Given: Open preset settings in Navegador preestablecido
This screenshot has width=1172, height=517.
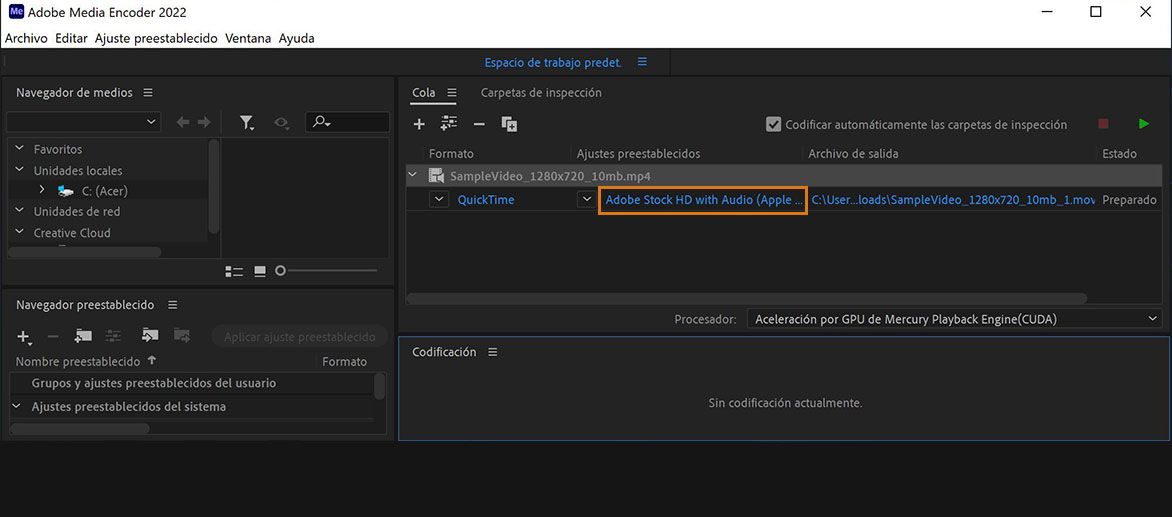Looking at the screenshot, I should [x=114, y=336].
